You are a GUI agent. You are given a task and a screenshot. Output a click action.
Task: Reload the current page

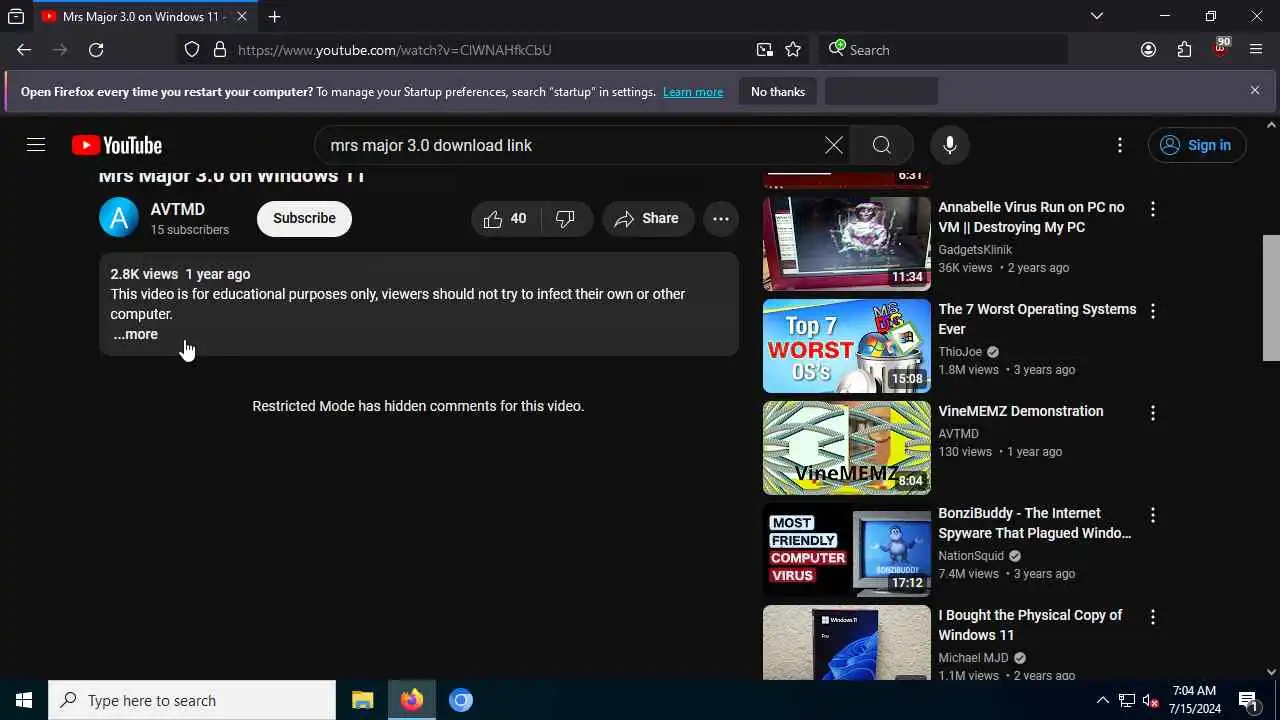(96, 50)
